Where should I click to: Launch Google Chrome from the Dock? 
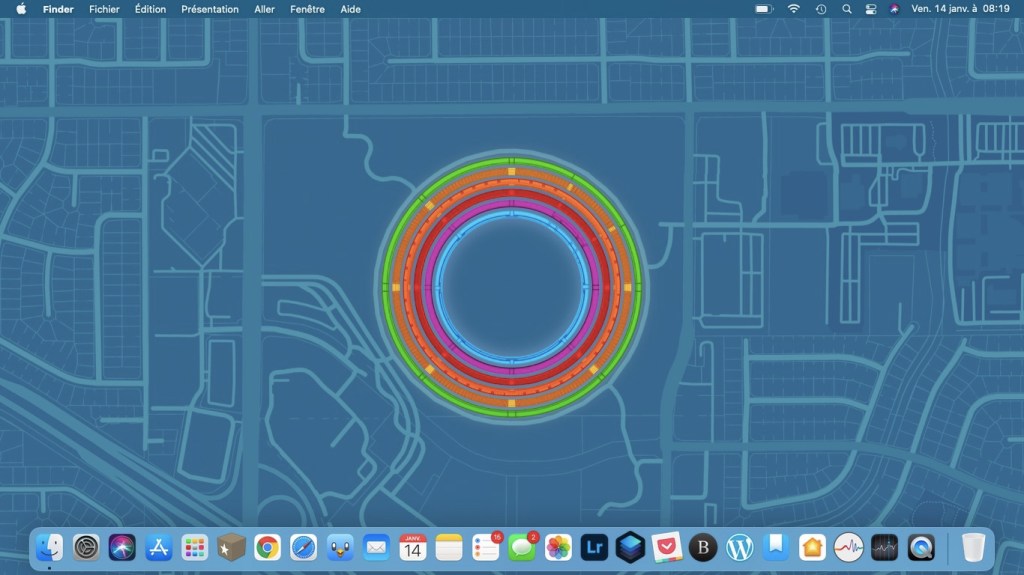(x=267, y=547)
